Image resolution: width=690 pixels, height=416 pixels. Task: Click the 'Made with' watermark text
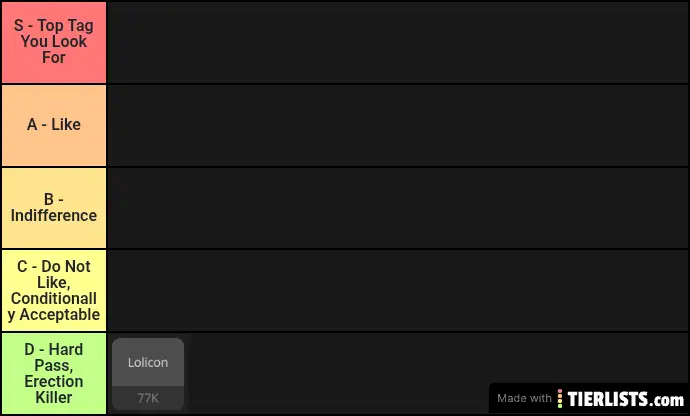524,398
